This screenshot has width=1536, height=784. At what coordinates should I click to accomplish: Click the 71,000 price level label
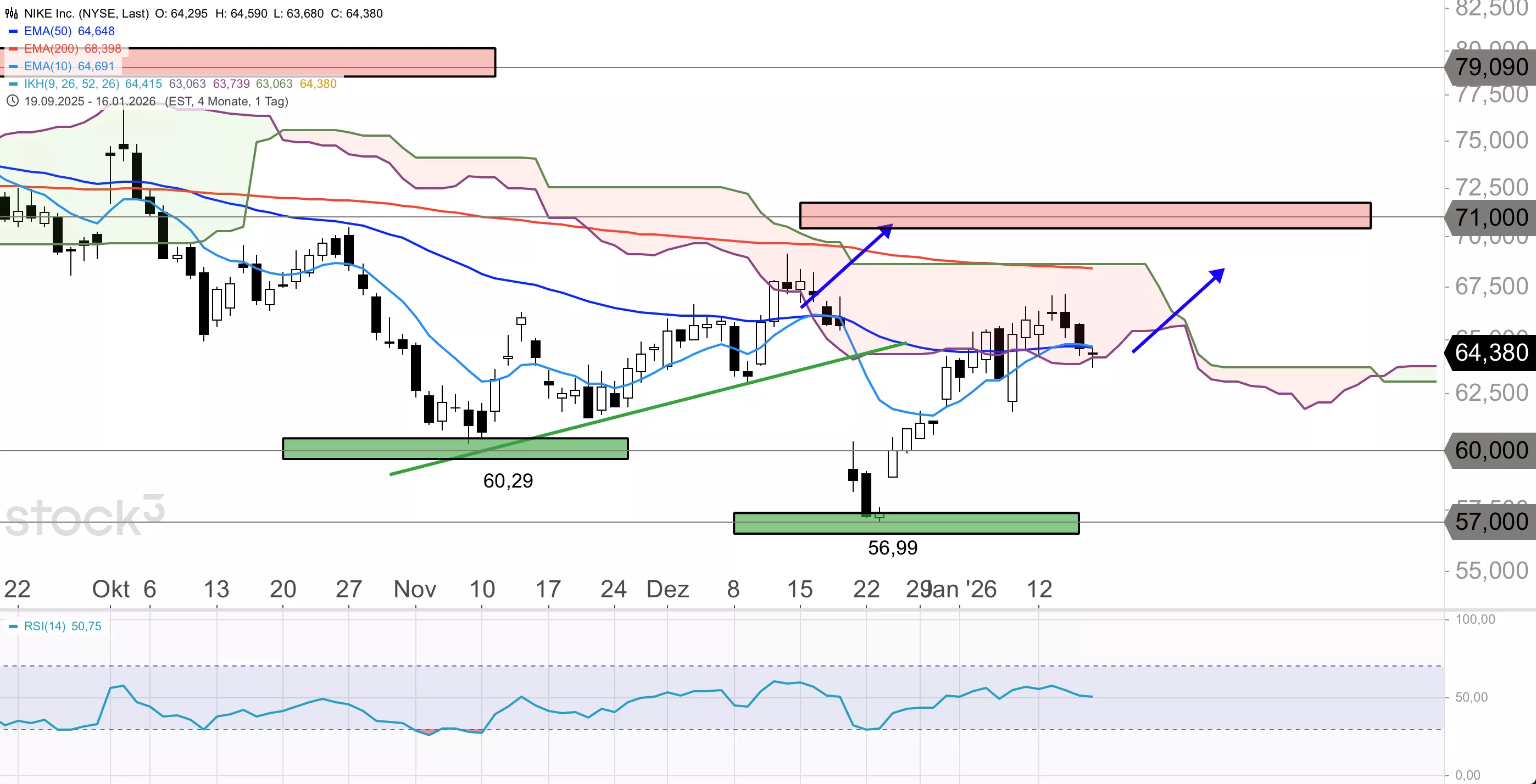pyautogui.click(x=1491, y=217)
